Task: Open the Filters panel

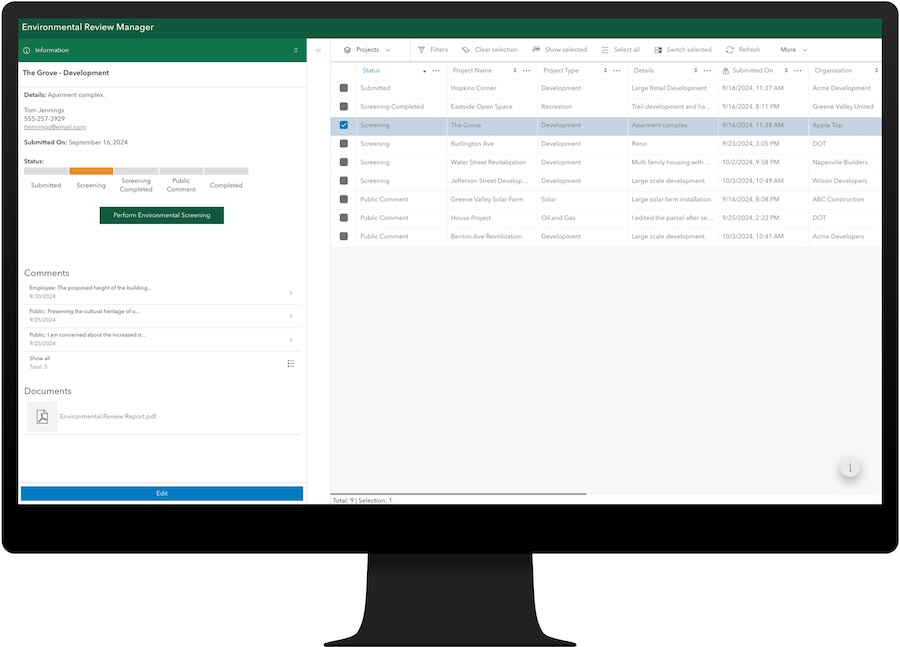Action: (x=434, y=49)
